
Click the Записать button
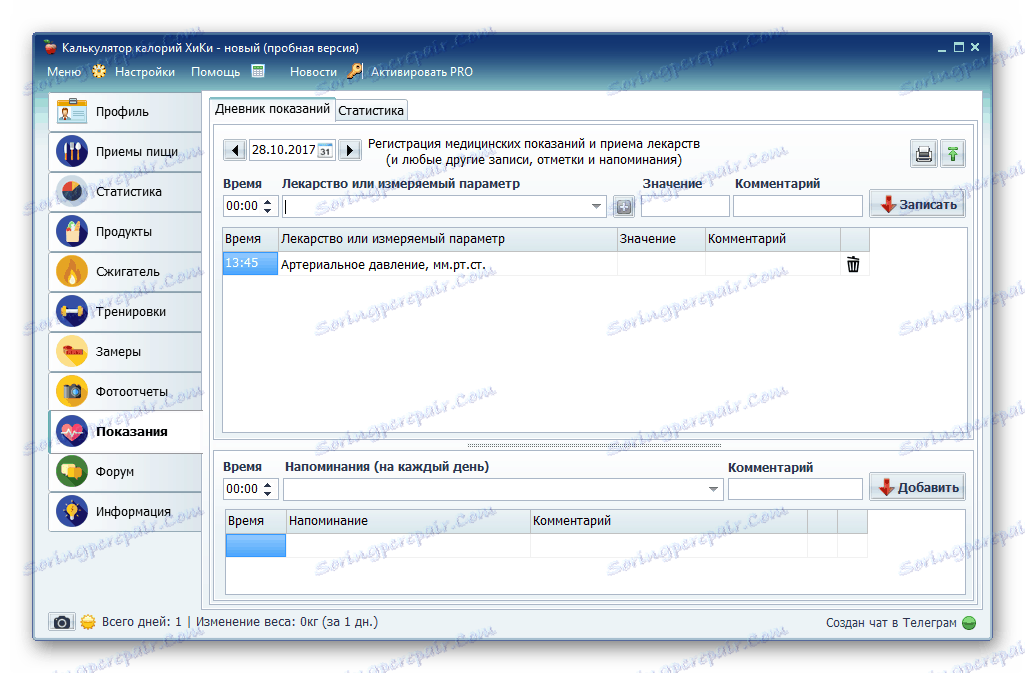pyautogui.click(x=917, y=205)
